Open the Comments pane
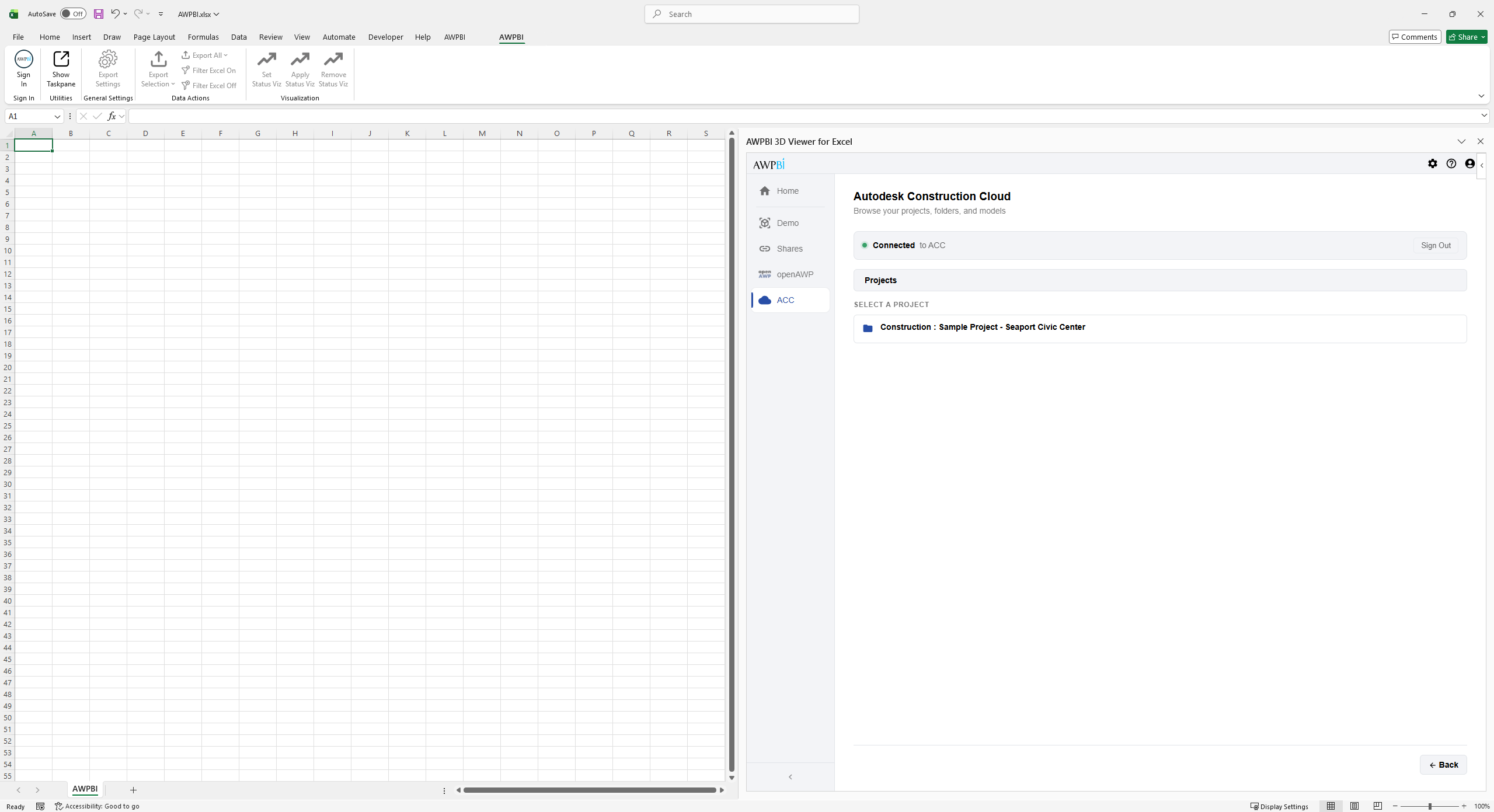1494x812 pixels. click(1415, 37)
